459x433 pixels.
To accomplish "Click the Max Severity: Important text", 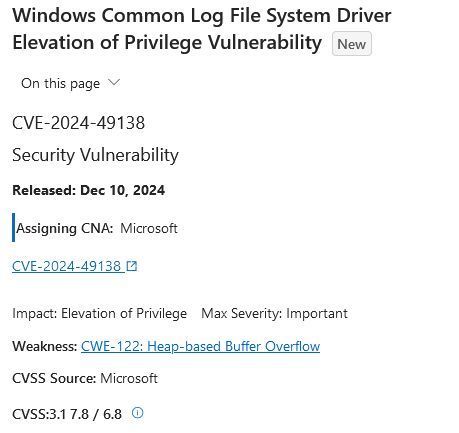I will (274, 314).
